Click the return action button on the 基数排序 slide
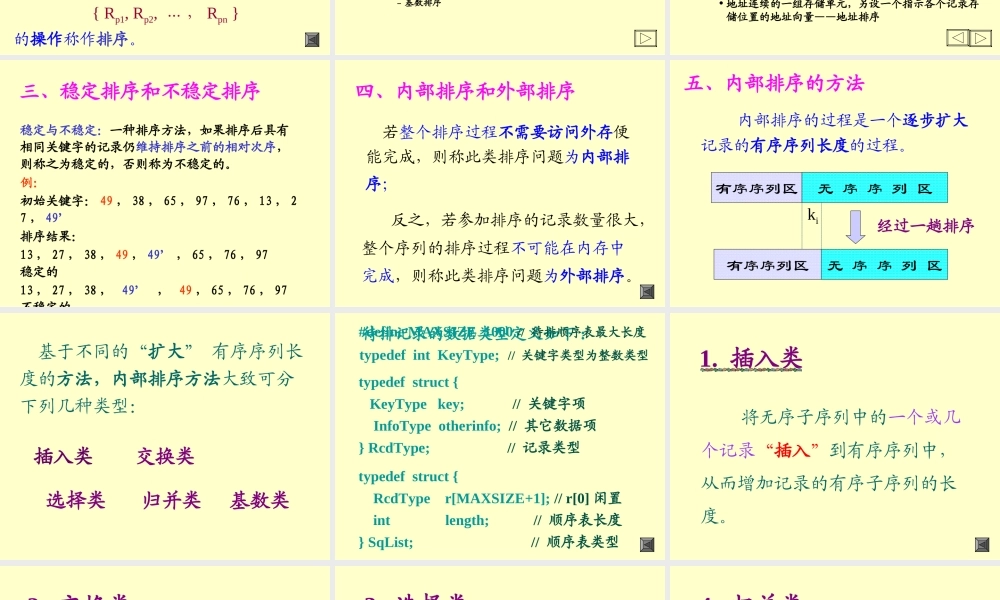The width and height of the screenshot is (1000, 600). click(312, 39)
